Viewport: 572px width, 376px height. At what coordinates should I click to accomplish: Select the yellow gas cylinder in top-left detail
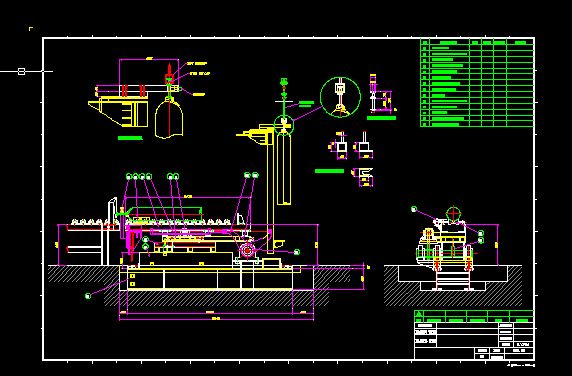pyautogui.click(x=169, y=119)
